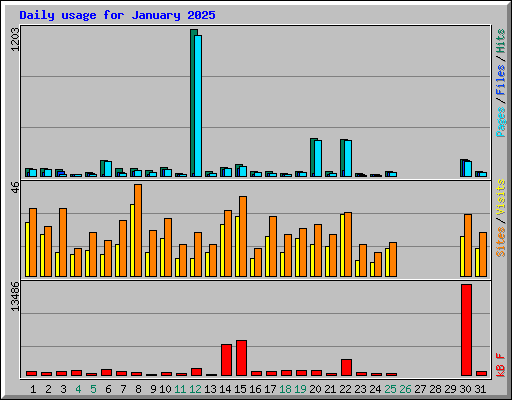Click the orange visits bar for day 17
This screenshot has width=512, height=400.
pos(273,246)
